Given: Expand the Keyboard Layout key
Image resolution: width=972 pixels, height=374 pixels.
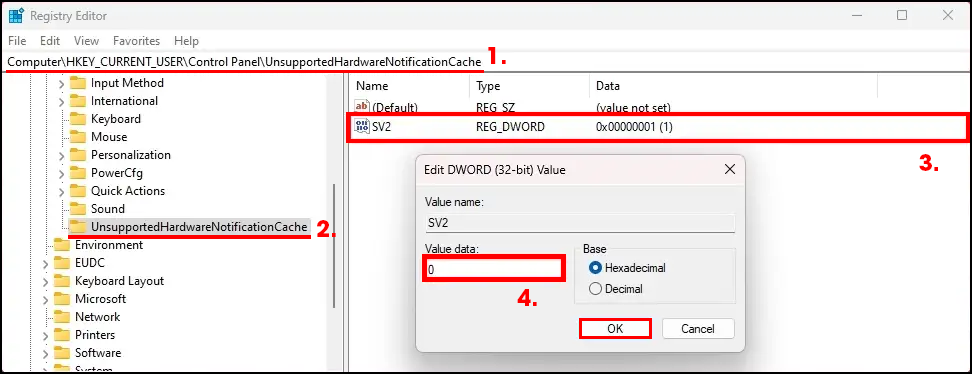Looking at the screenshot, I should [45, 281].
